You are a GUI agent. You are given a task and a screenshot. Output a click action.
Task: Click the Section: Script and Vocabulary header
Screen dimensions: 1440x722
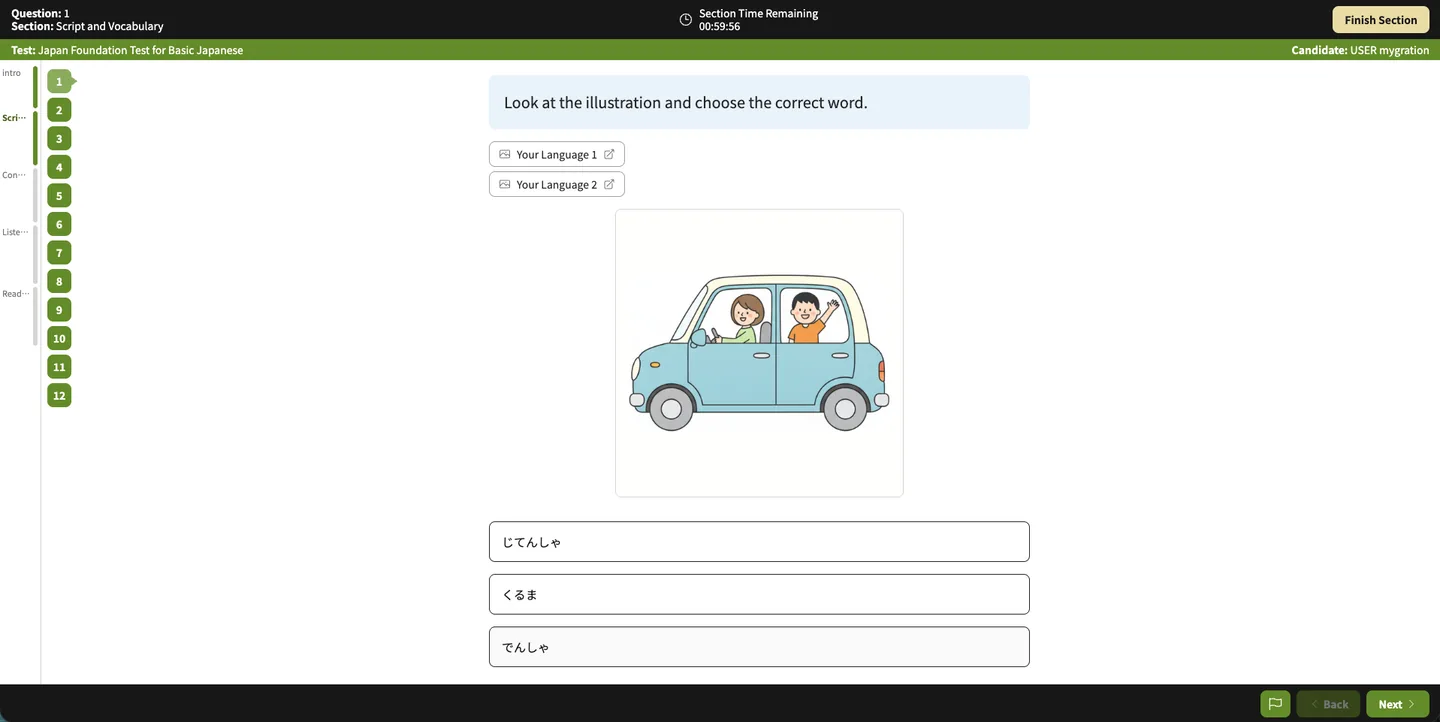click(87, 27)
